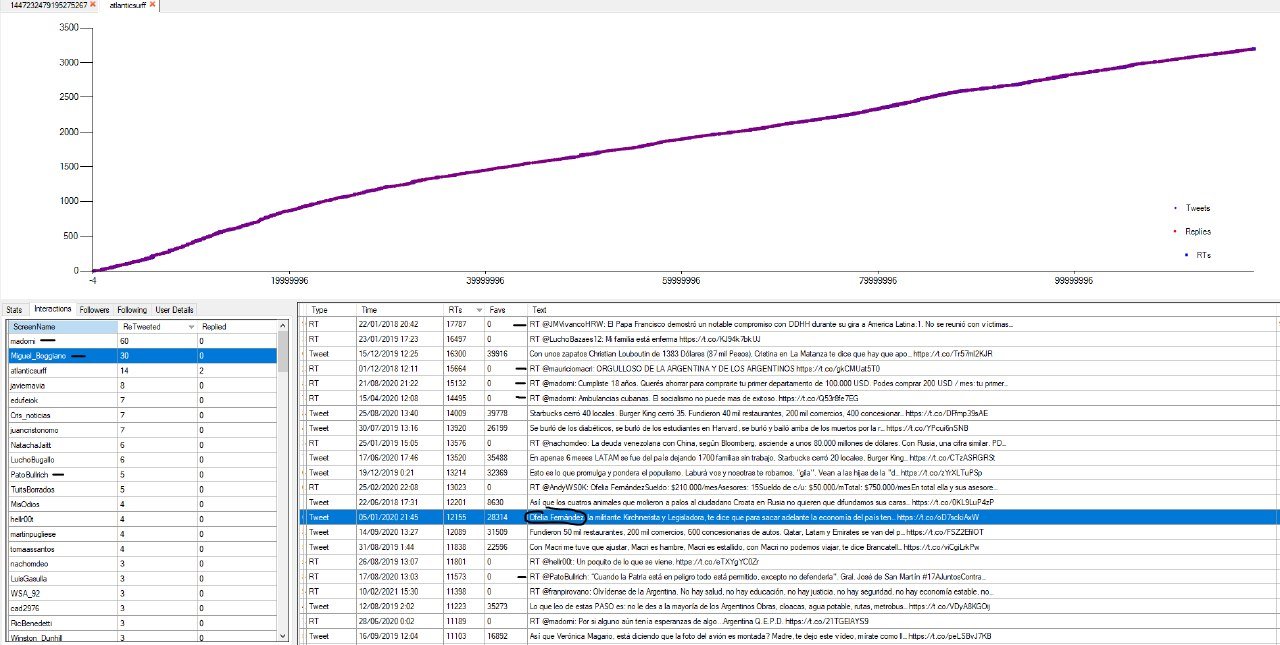Close the 1447232479195275267 tab using X icon
The height and width of the screenshot is (645, 1280).
(x=93, y=5)
